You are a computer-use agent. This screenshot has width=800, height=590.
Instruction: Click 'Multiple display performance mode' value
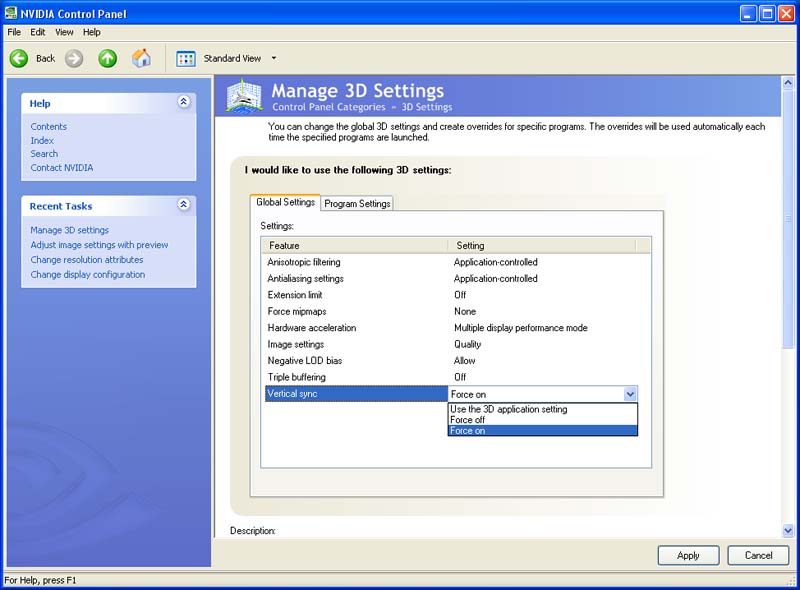tap(521, 328)
